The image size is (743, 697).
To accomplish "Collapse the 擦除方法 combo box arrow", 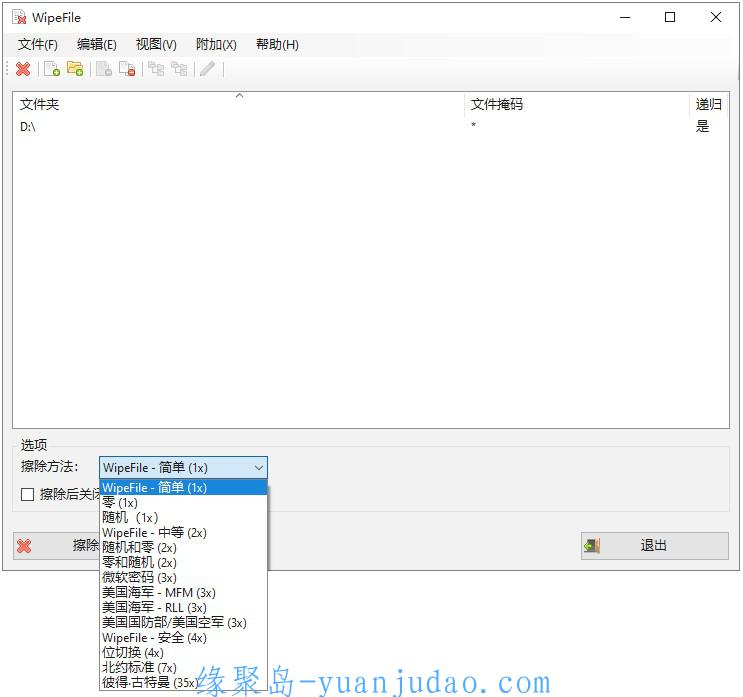I will [x=259, y=468].
